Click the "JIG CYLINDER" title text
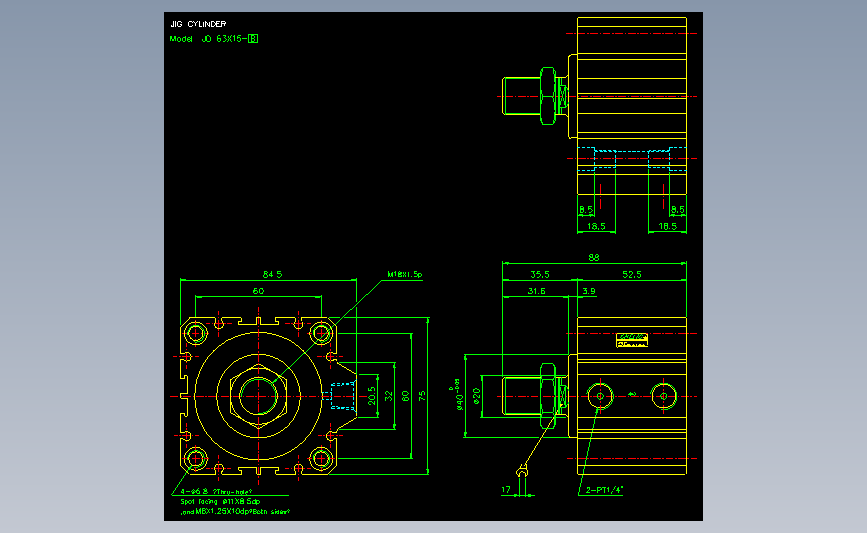 pyautogui.click(x=198, y=24)
